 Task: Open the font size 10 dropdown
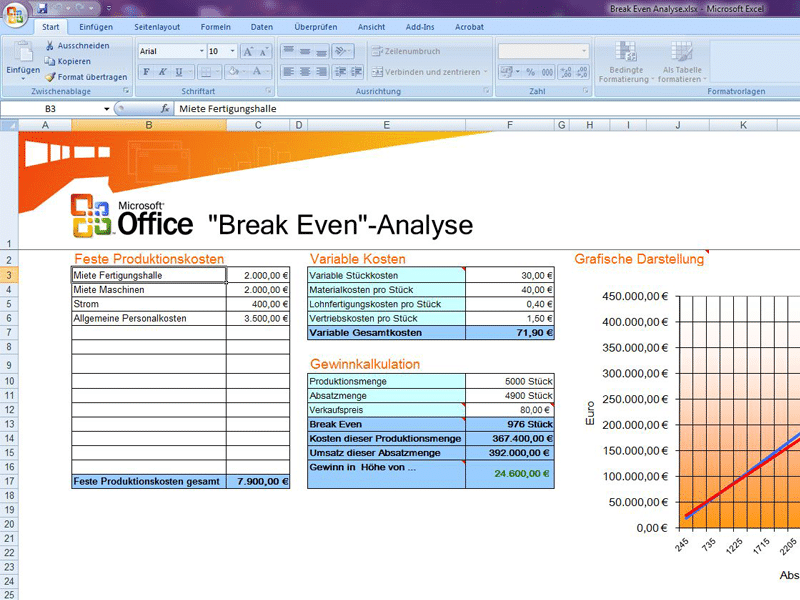(233, 52)
